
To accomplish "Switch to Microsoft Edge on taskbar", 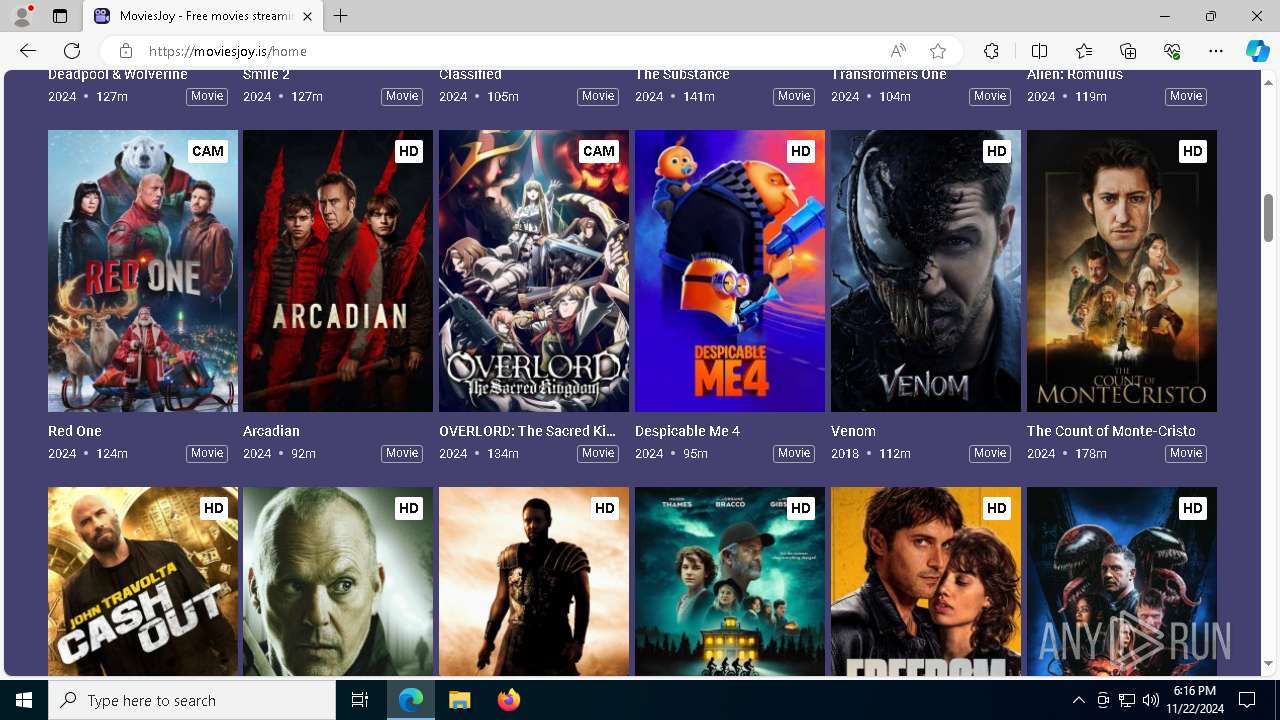I will pos(411,700).
